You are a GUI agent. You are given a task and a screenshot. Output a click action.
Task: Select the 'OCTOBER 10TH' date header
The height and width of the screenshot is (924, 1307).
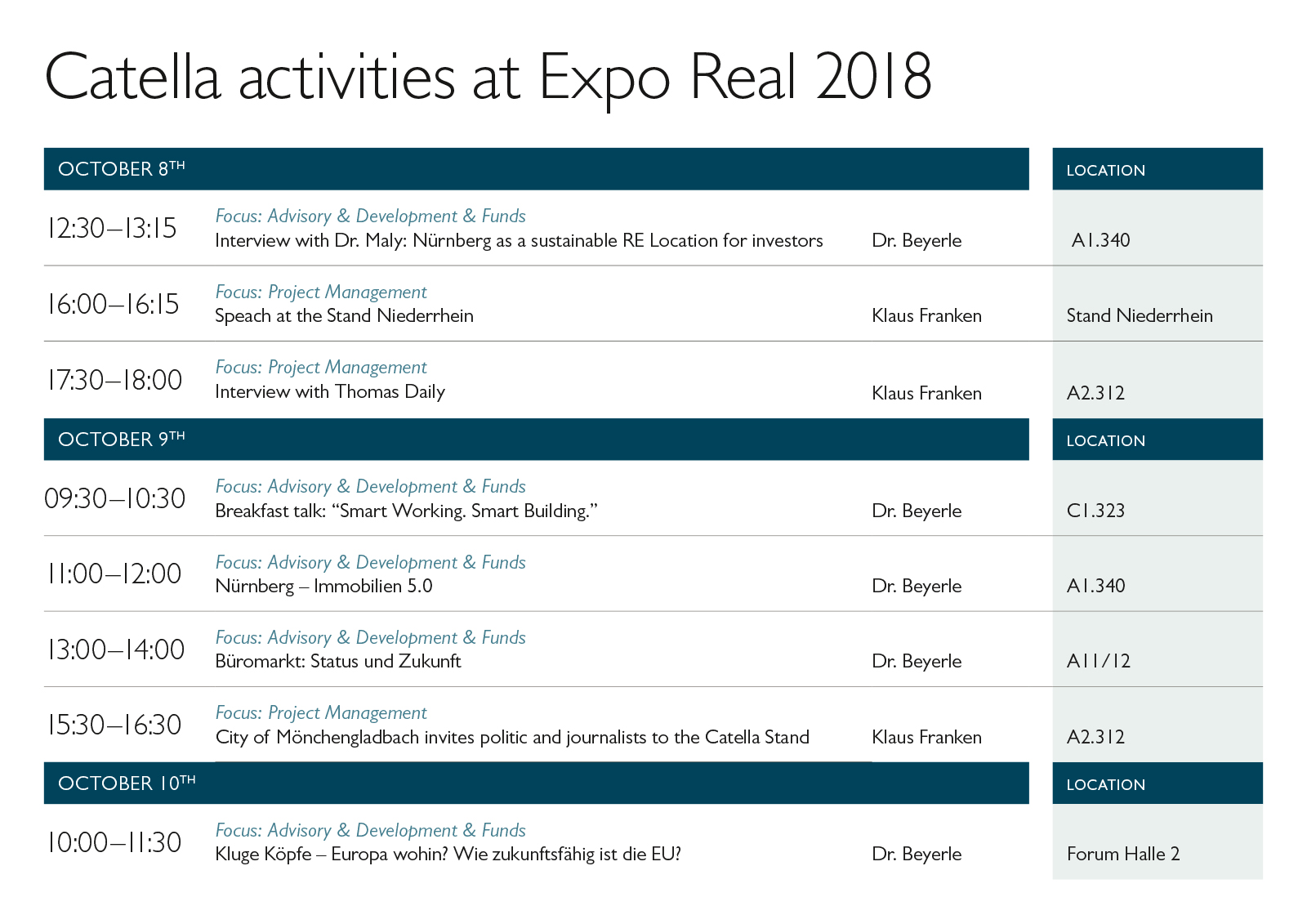point(536,783)
